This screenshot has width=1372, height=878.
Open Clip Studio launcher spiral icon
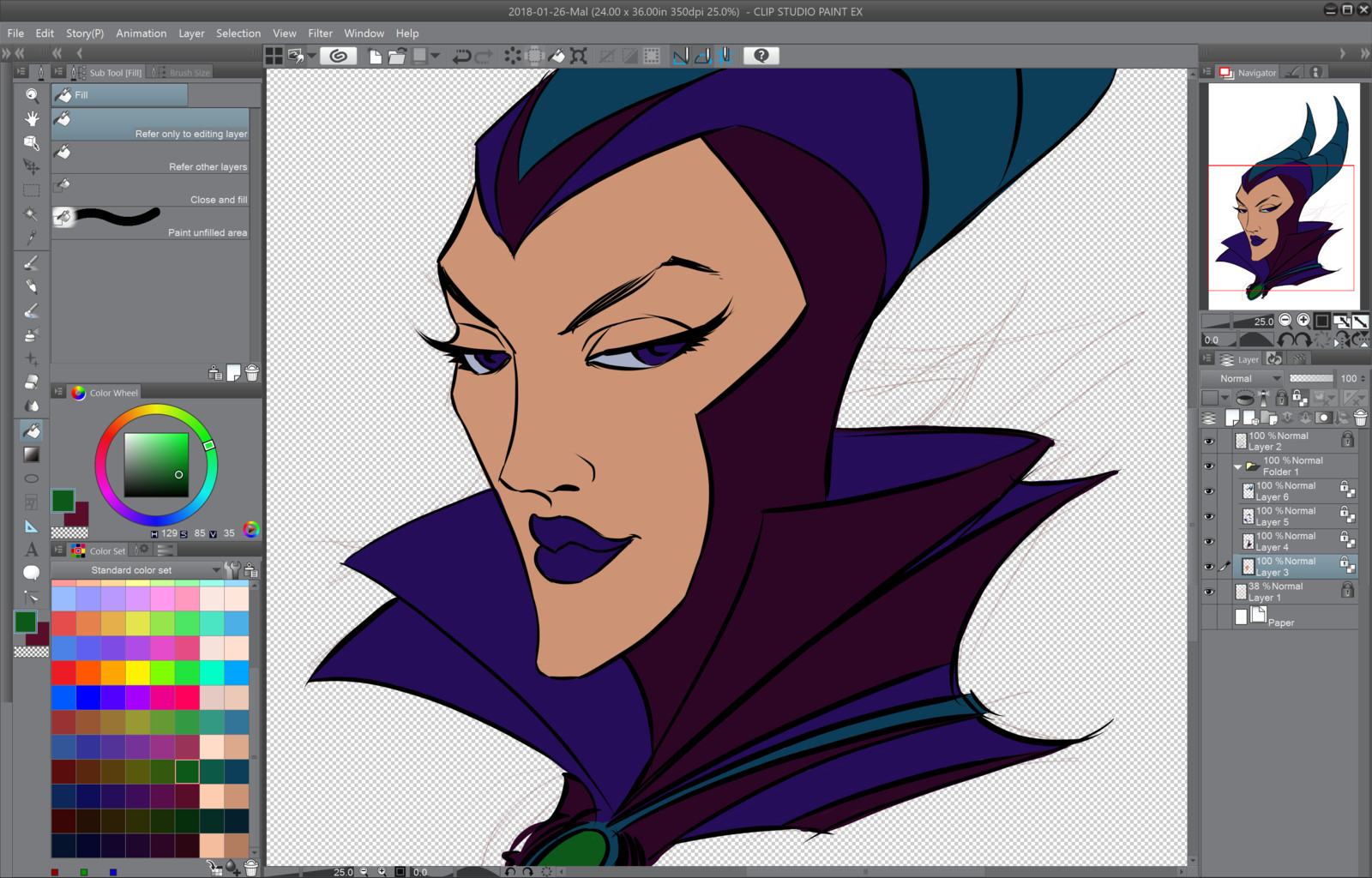[339, 56]
